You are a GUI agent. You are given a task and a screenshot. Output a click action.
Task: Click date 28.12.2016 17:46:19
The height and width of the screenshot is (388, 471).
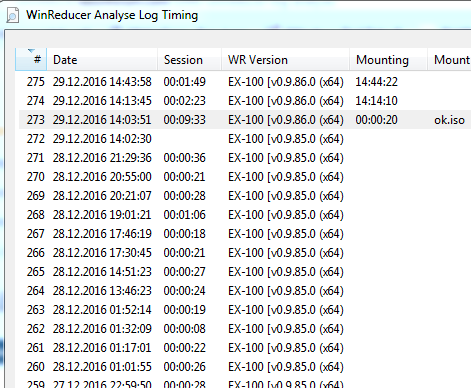coord(102,234)
